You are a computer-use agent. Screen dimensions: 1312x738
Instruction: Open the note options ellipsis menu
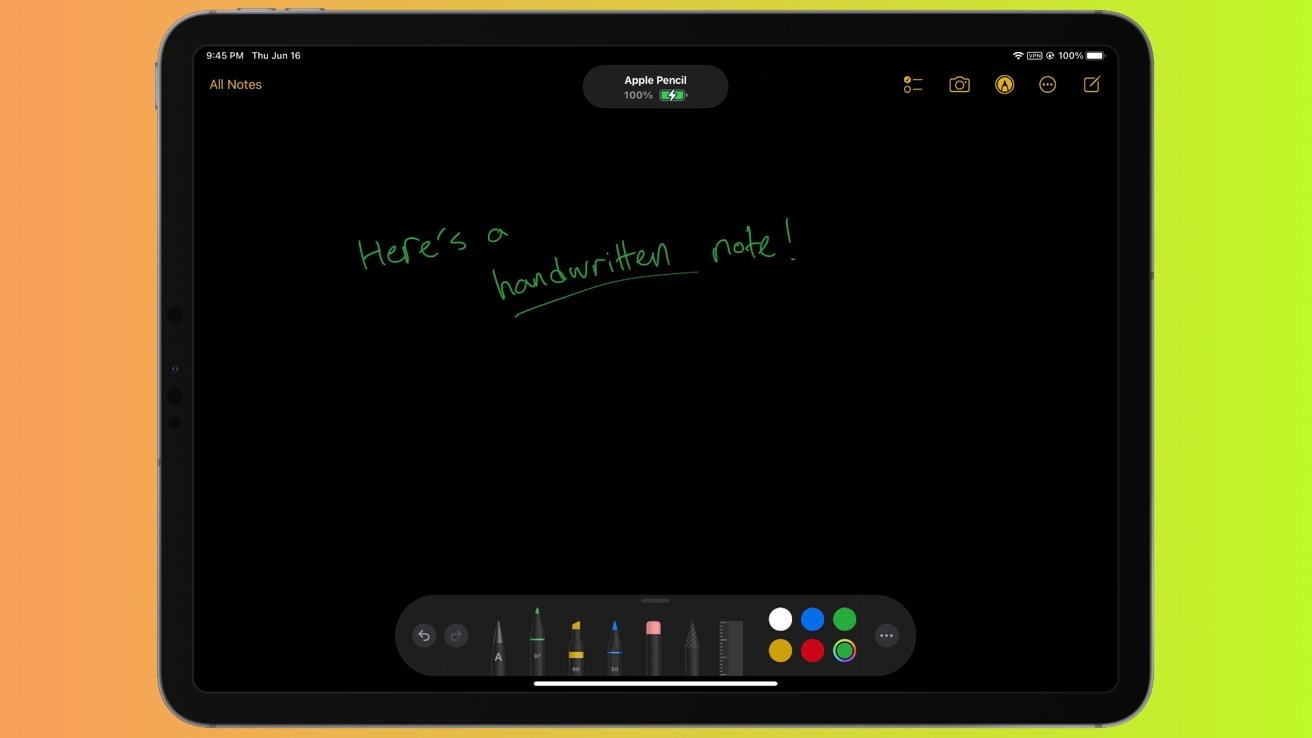(1047, 85)
